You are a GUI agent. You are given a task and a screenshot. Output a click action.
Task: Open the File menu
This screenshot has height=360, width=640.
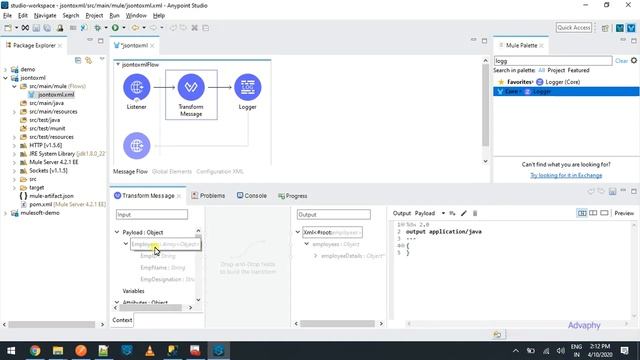pyautogui.click(x=7, y=16)
